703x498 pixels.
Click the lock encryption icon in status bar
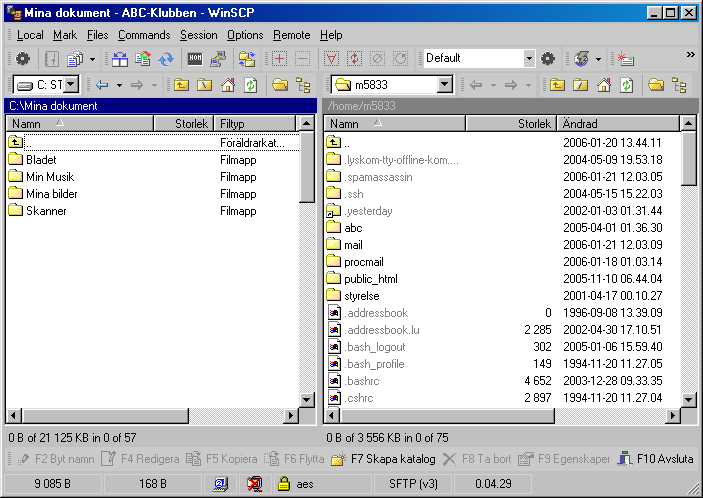[x=284, y=484]
